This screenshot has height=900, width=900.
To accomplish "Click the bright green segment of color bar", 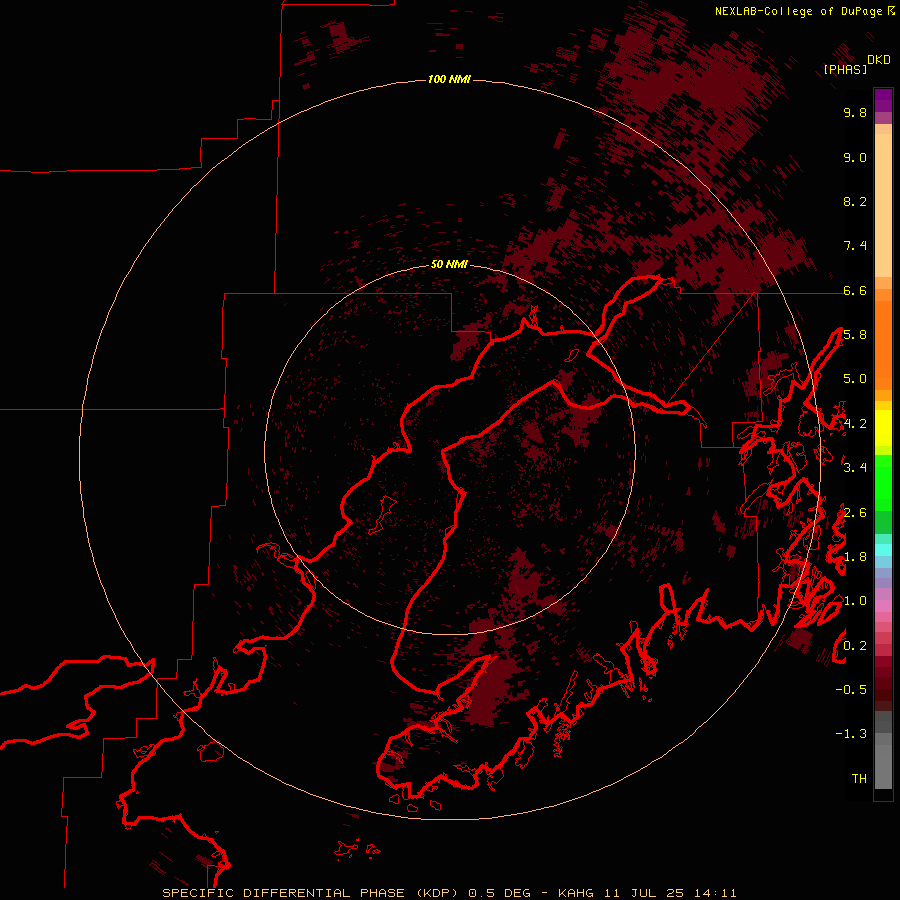I will click(x=883, y=482).
